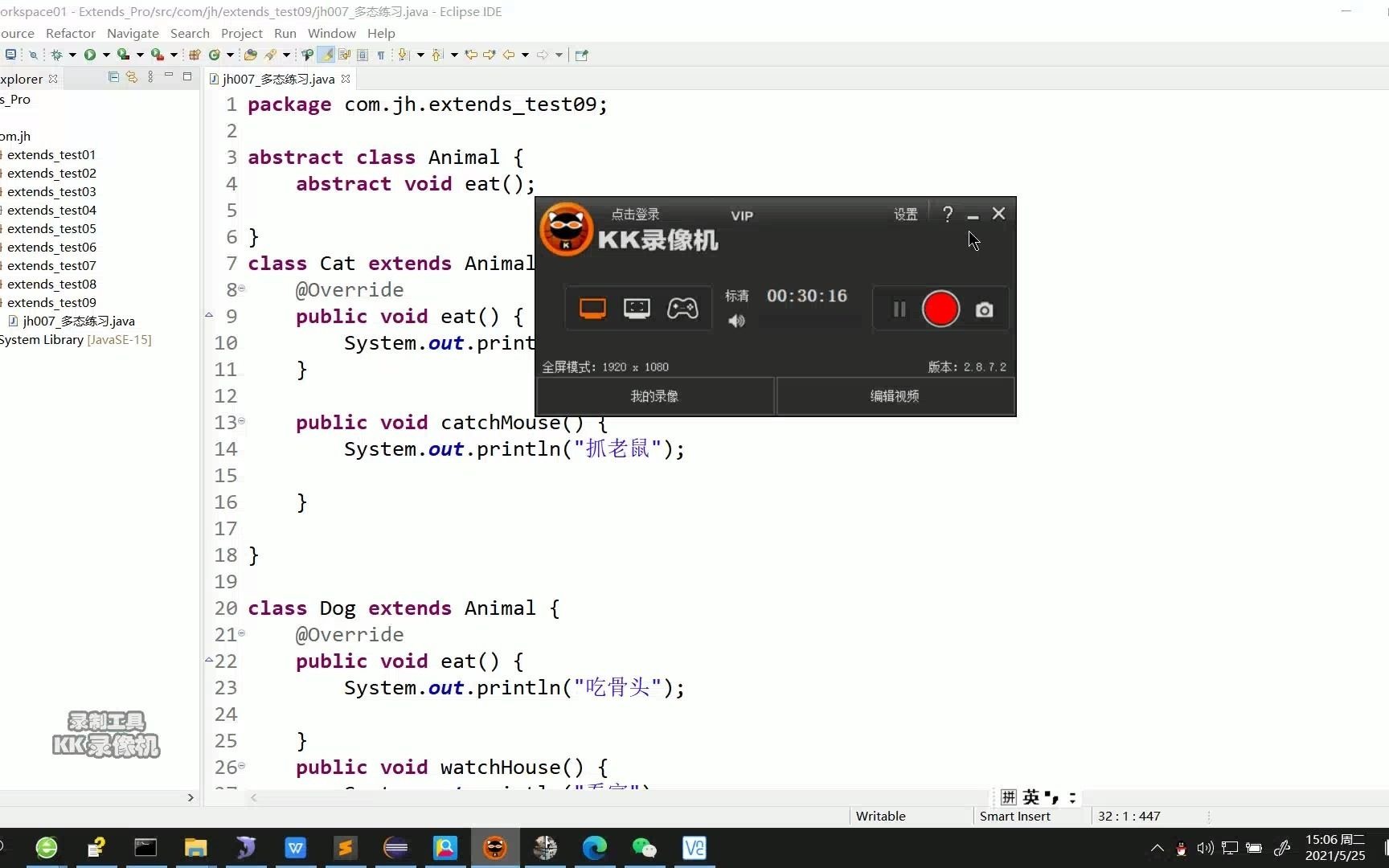Close the jh007 java editor tab

pyautogui.click(x=346, y=79)
